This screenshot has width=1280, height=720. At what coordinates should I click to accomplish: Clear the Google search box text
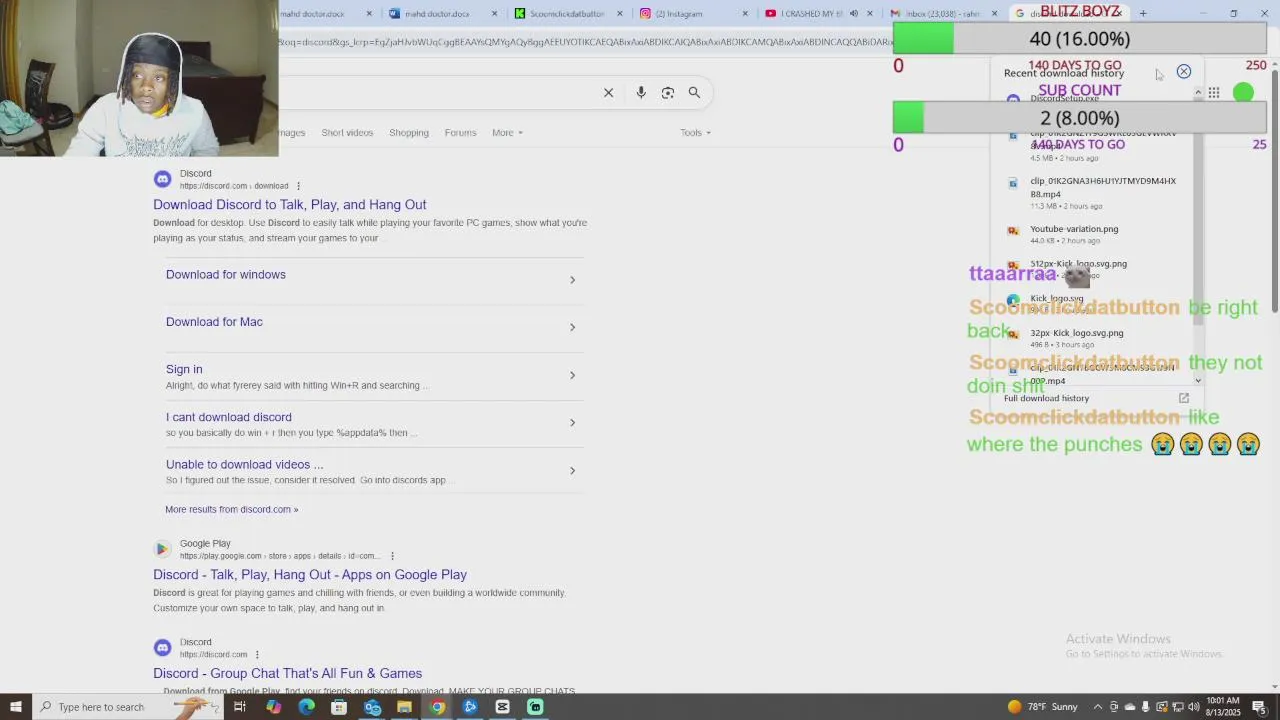pos(608,93)
